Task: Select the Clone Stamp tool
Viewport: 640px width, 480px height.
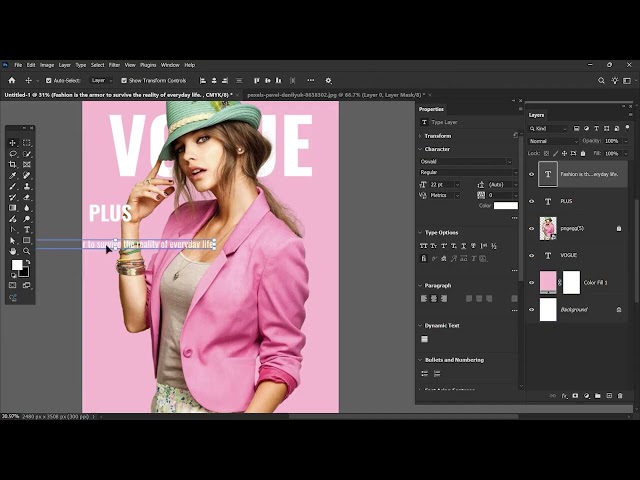Action: point(27,187)
